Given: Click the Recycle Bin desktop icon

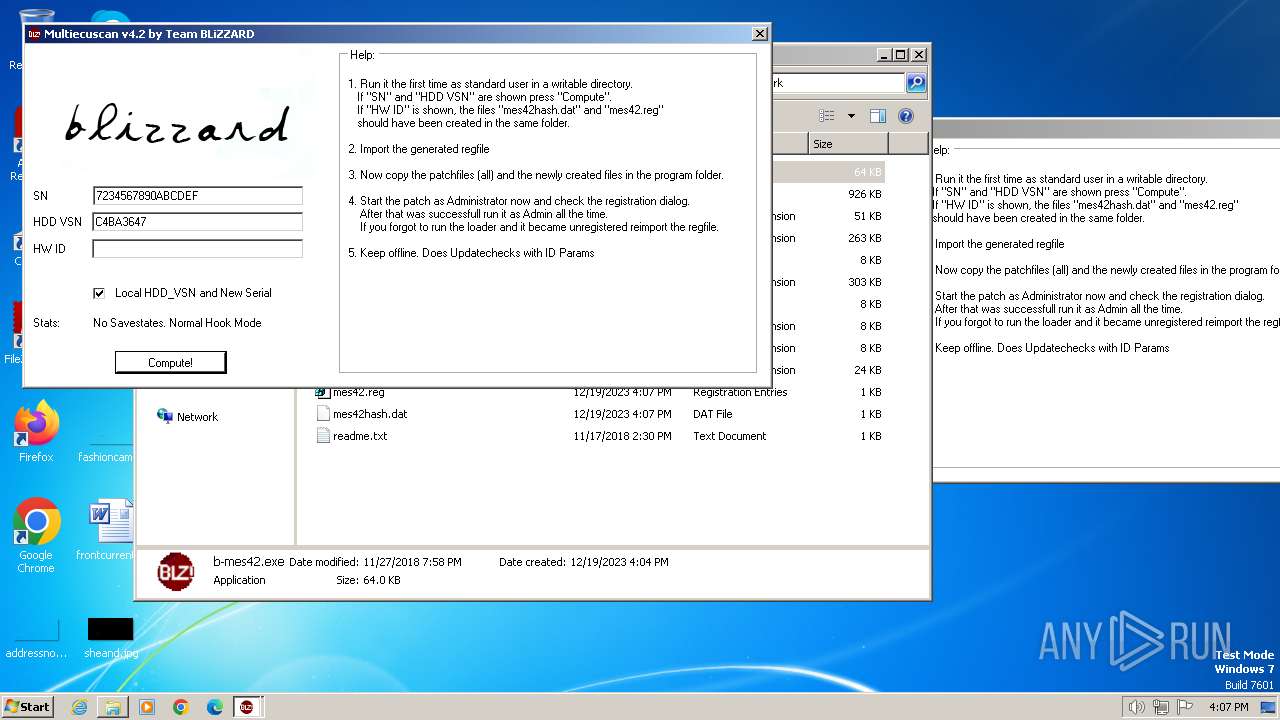Looking at the screenshot, I should tap(36, 38).
